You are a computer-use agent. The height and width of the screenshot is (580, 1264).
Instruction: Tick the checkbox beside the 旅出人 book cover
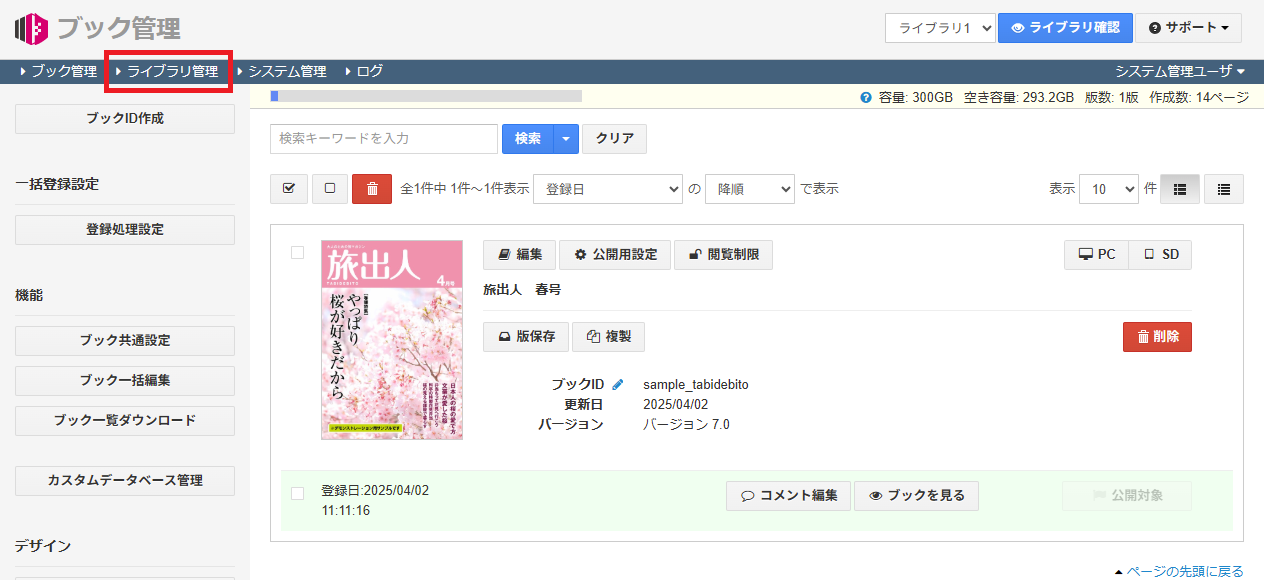297,253
